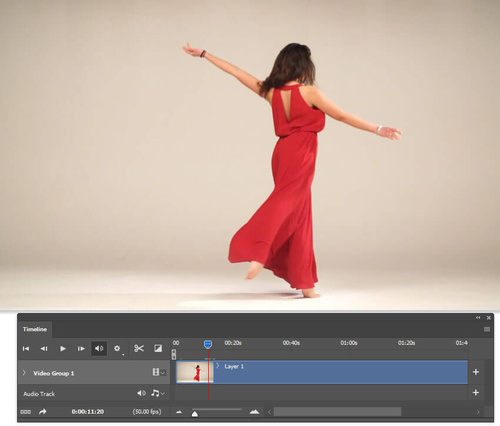Select the Timeline tab
Image resolution: width=500 pixels, height=426 pixels.
pyautogui.click(x=35, y=329)
